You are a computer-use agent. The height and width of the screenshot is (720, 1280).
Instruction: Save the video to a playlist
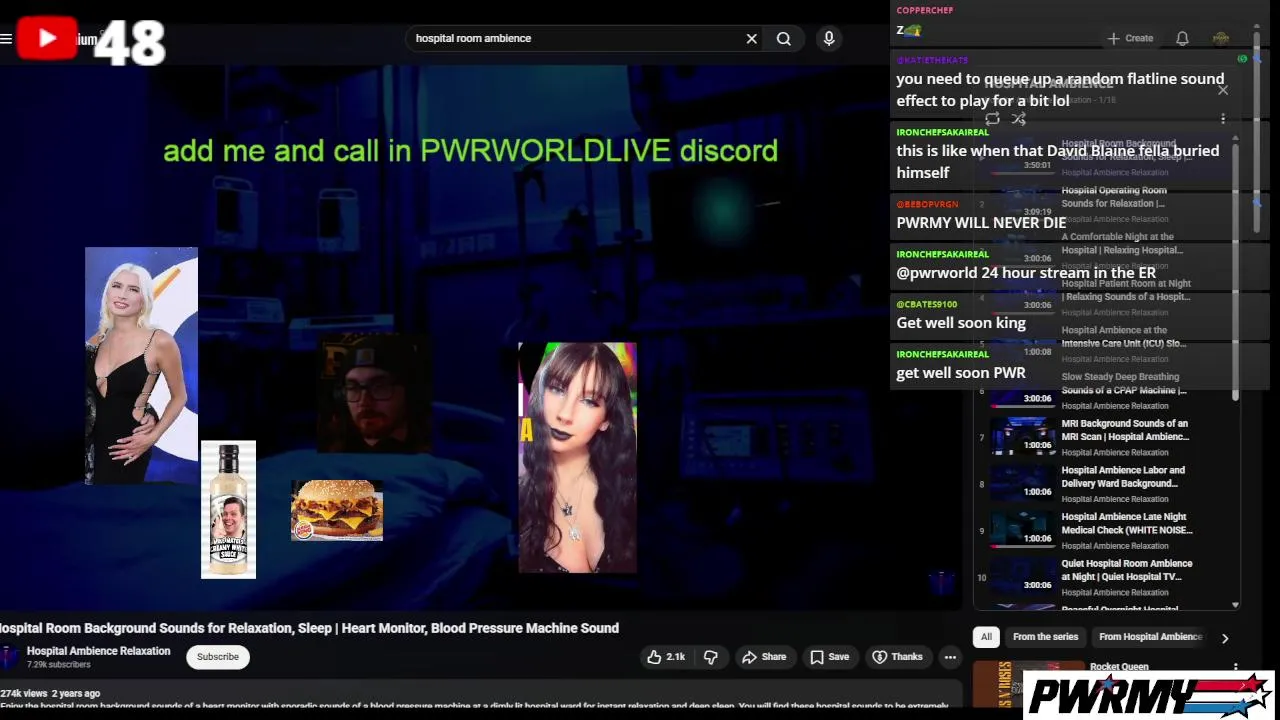(x=829, y=657)
